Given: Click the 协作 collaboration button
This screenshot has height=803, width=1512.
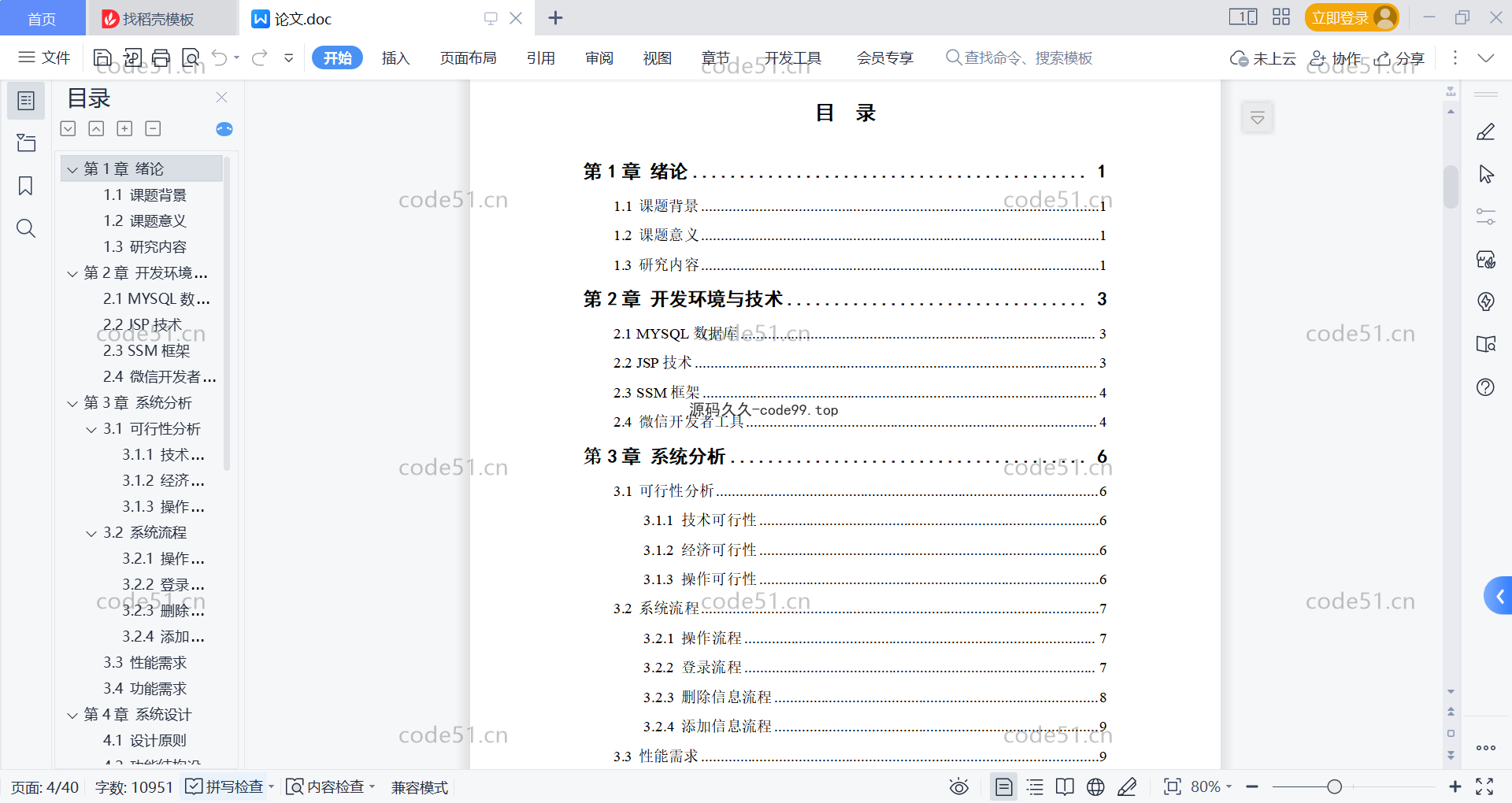Looking at the screenshot, I should pyautogui.click(x=1336, y=58).
